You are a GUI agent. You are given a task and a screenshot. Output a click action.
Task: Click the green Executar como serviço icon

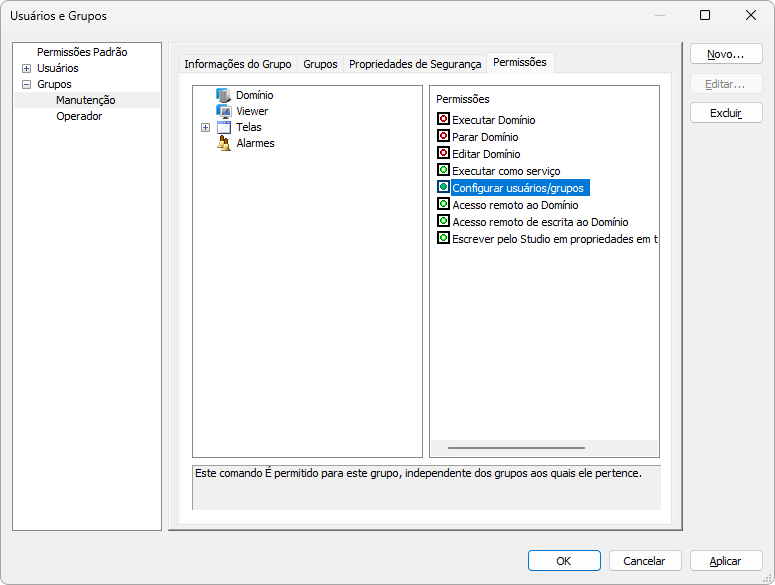[443, 170]
